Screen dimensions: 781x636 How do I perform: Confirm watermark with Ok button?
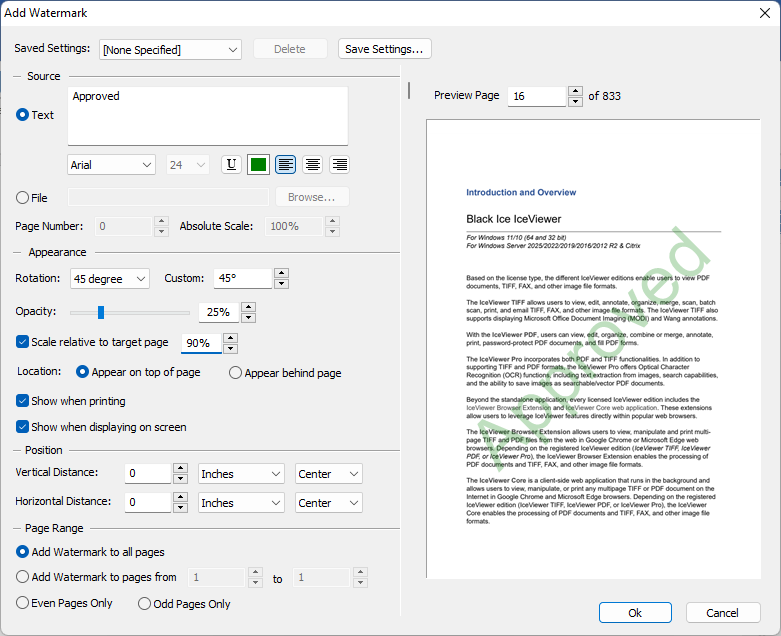pyautogui.click(x=635, y=613)
